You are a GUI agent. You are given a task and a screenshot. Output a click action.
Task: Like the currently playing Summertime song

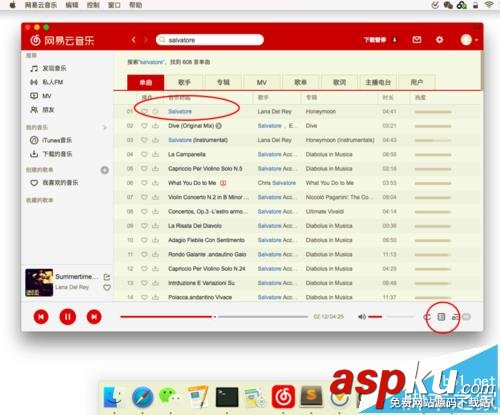pyautogui.click(x=107, y=287)
